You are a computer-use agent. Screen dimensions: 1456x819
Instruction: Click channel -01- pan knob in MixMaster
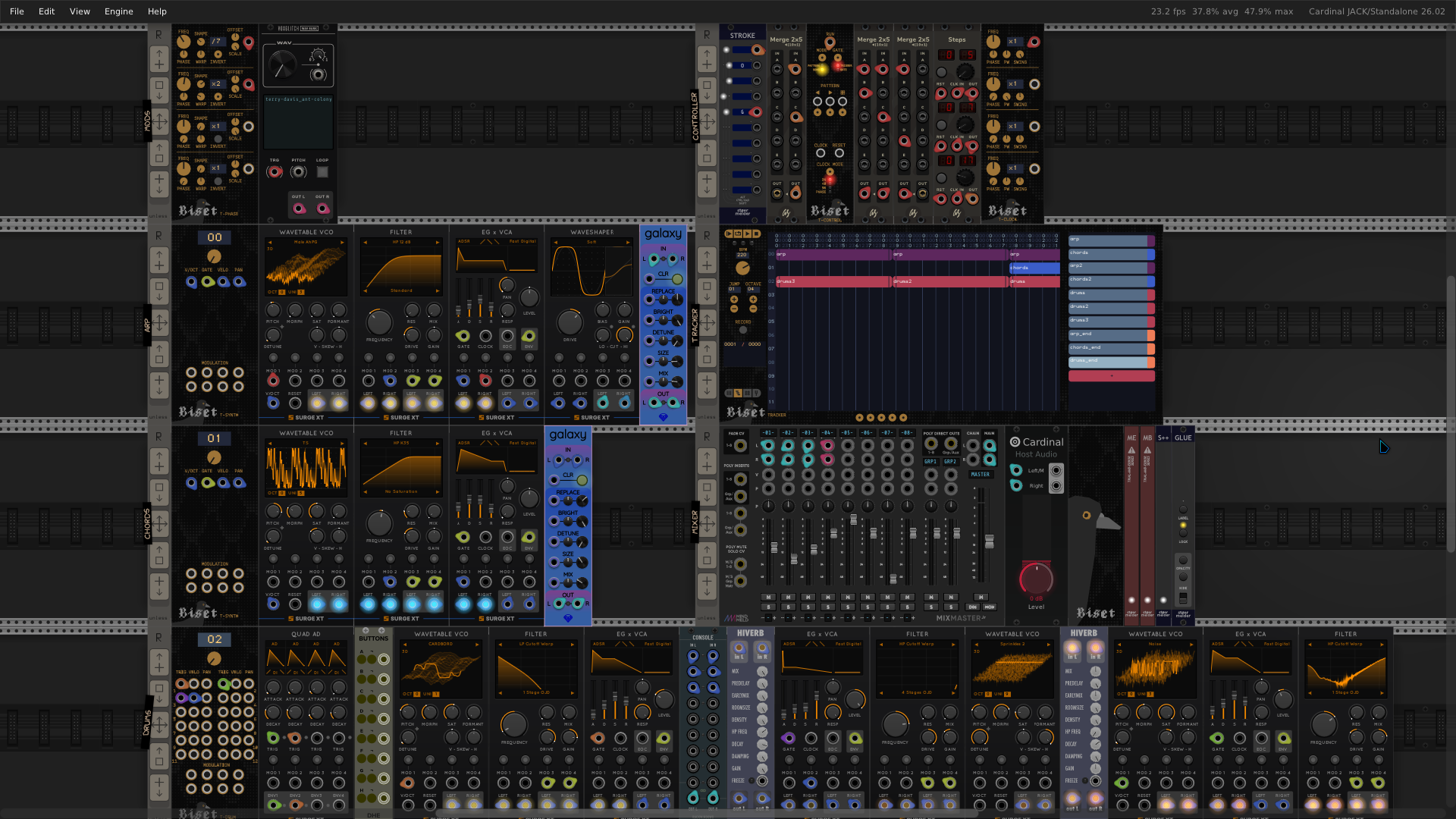(x=768, y=506)
